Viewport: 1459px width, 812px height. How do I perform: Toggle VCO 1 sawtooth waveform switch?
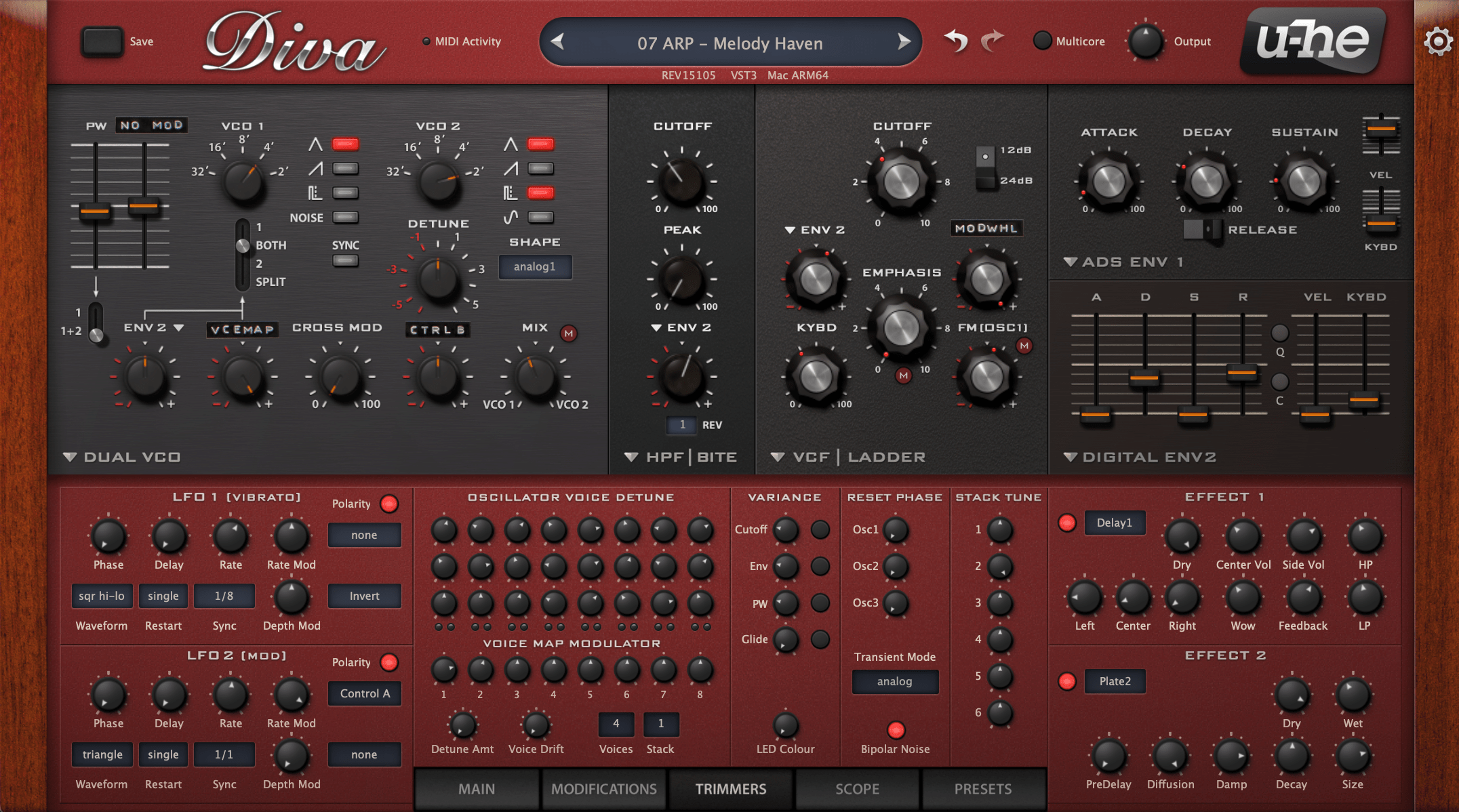pos(345,169)
